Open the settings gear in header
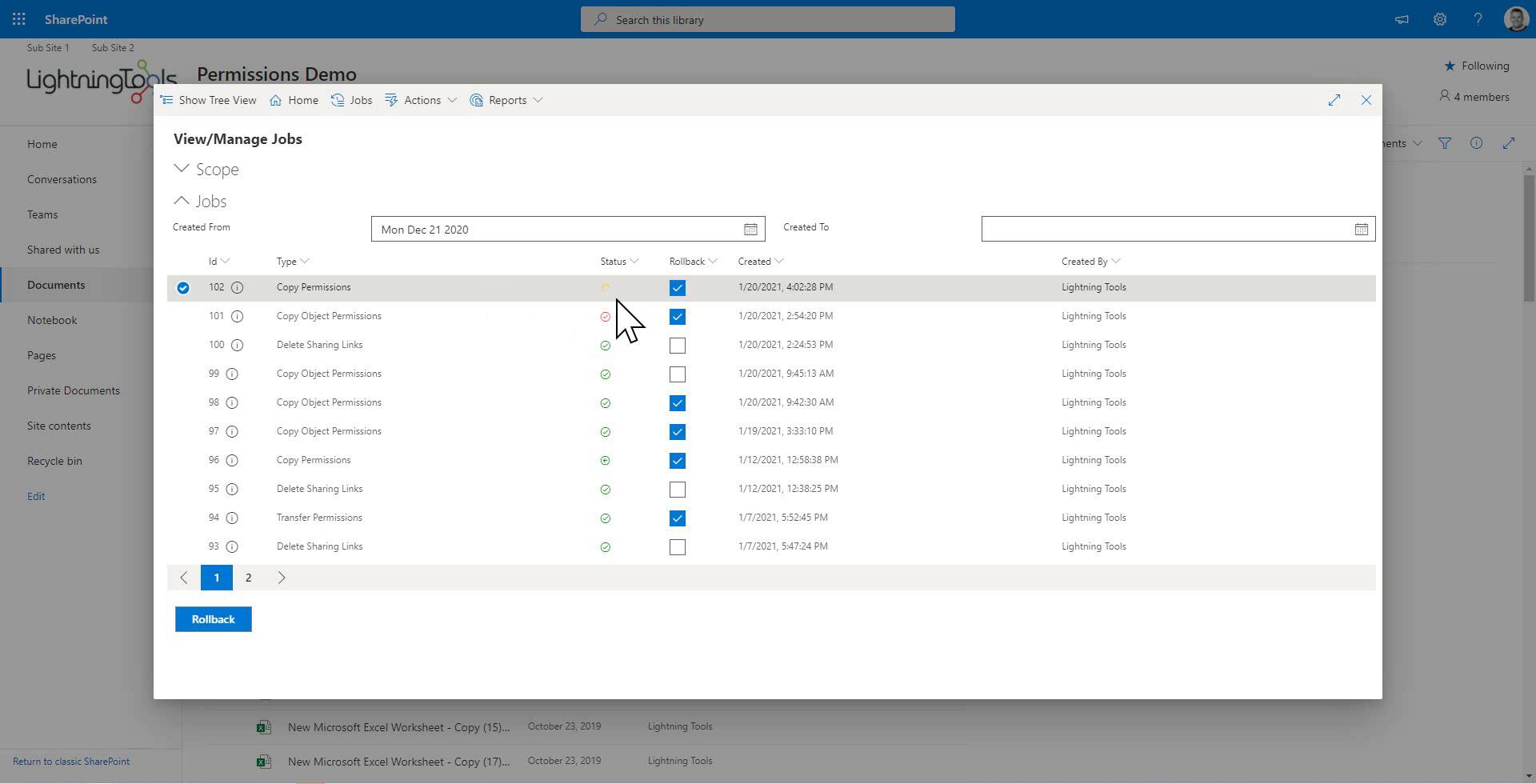 point(1439,19)
